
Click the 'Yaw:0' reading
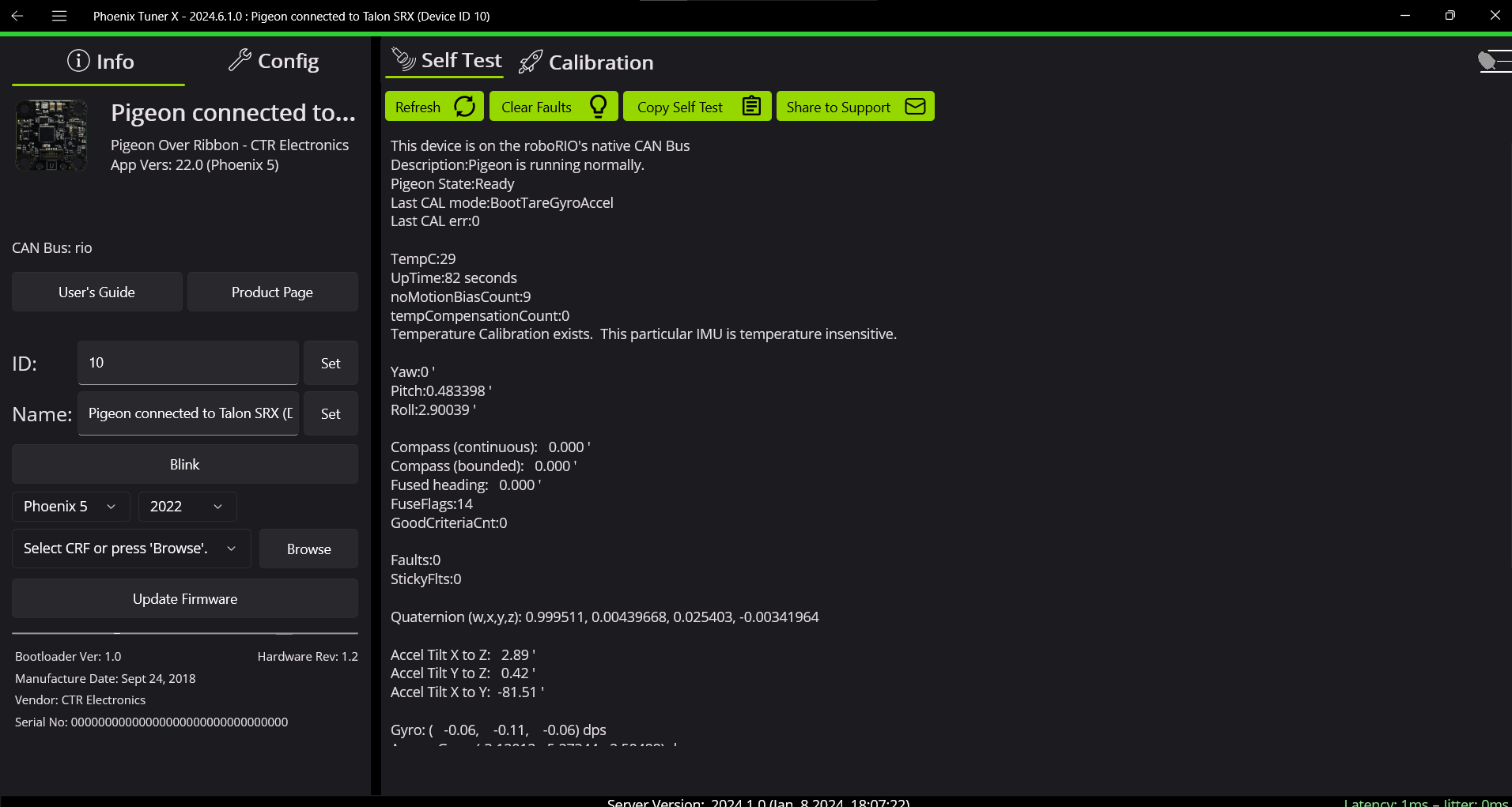(413, 371)
